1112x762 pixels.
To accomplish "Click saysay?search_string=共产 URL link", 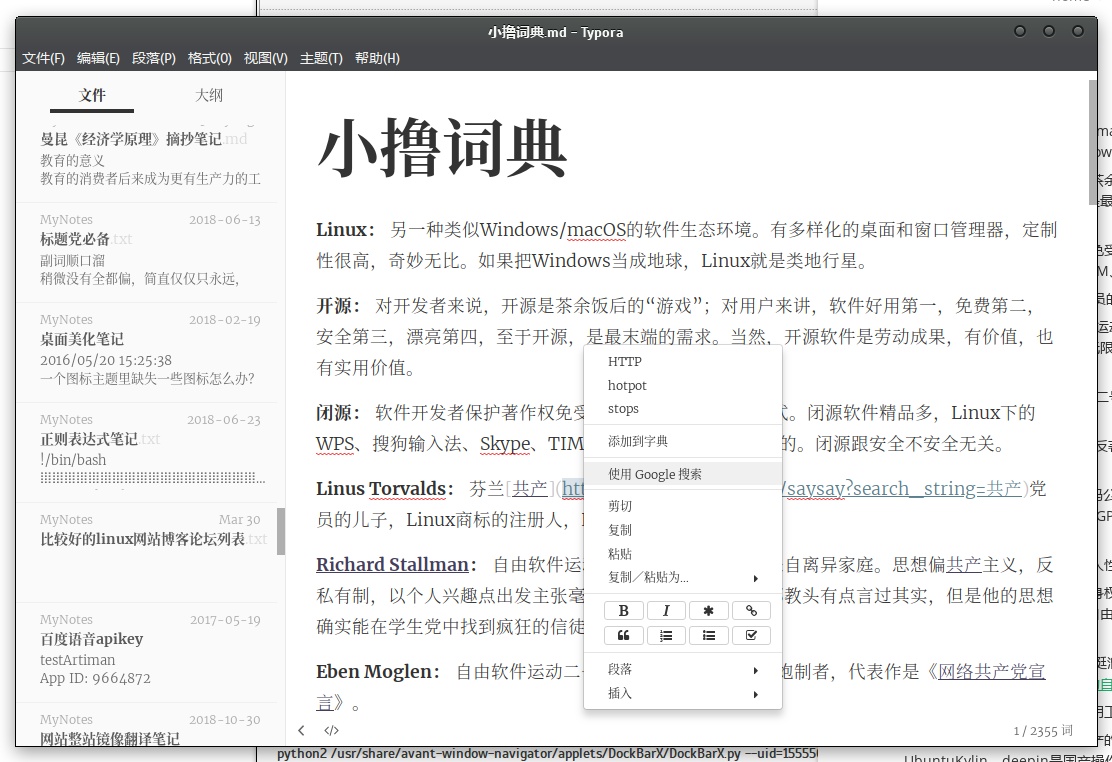I will point(904,489).
